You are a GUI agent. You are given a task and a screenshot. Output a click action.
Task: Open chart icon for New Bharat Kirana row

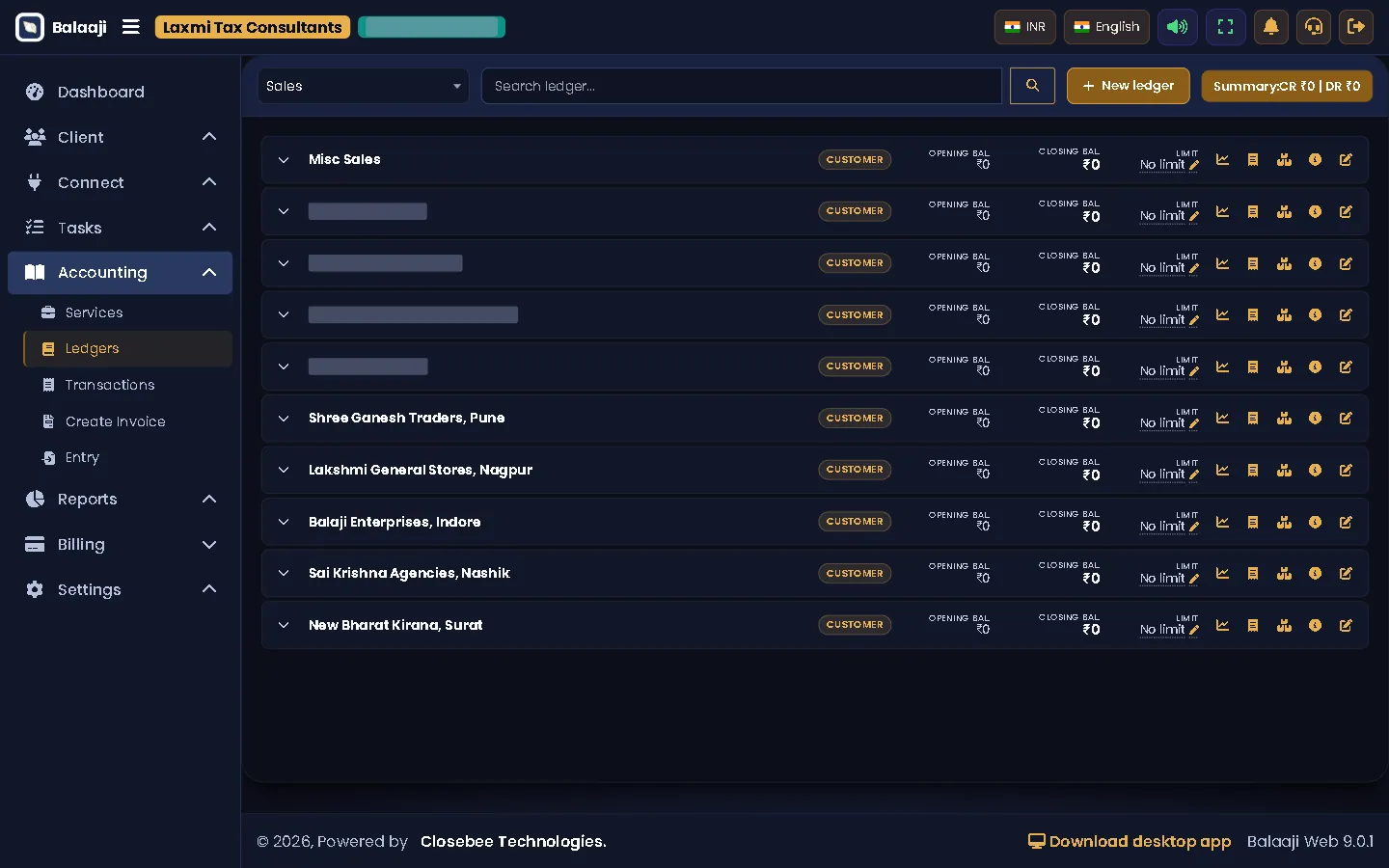pyautogui.click(x=1222, y=626)
